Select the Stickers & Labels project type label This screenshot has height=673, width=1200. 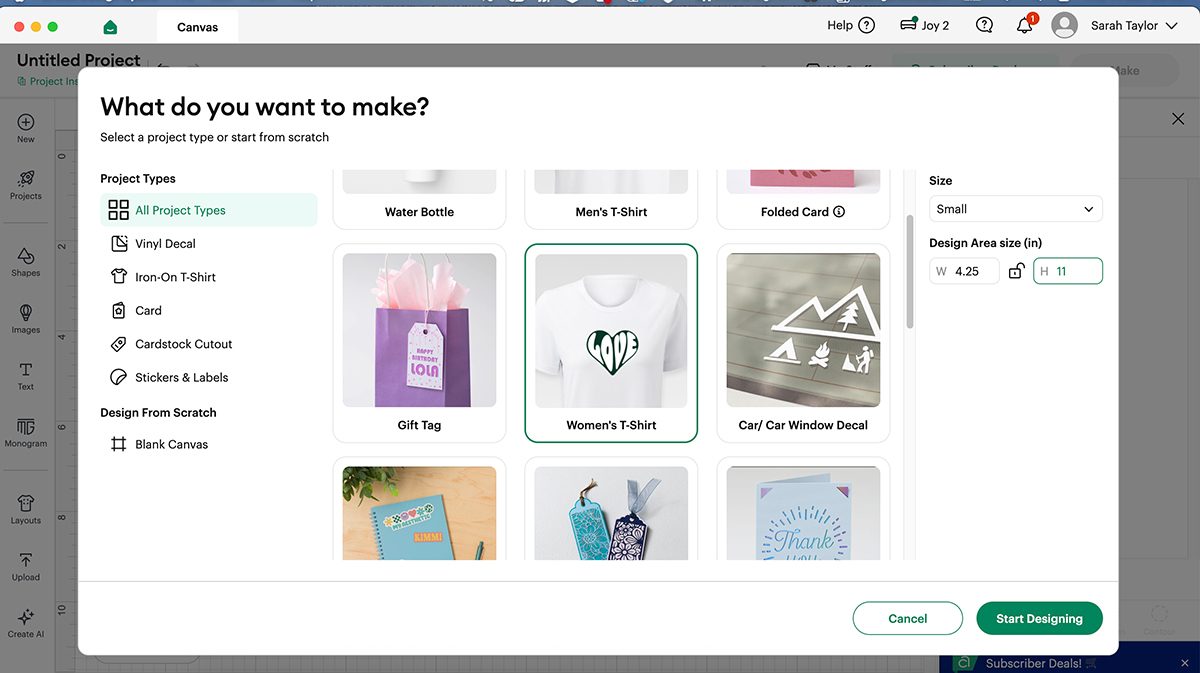(x=181, y=378)
